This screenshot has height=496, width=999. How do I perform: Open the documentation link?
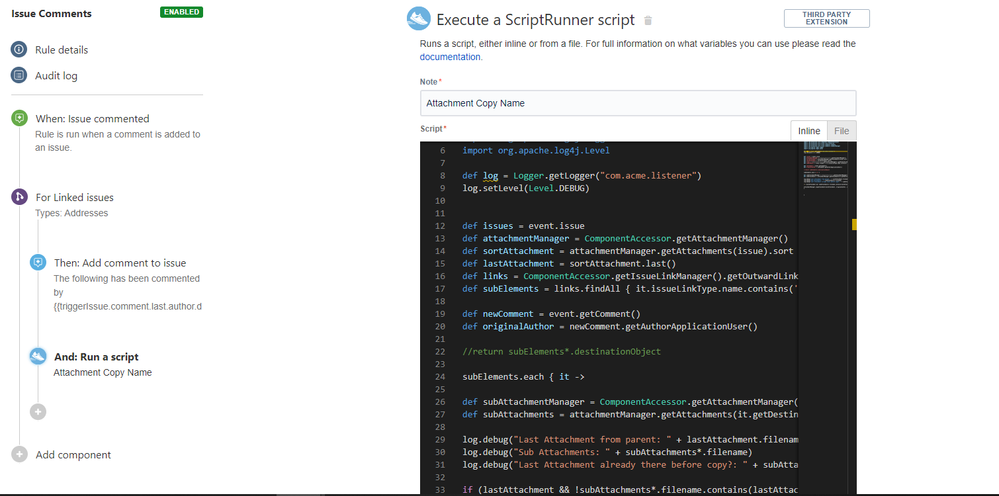[x=450, y=57]
